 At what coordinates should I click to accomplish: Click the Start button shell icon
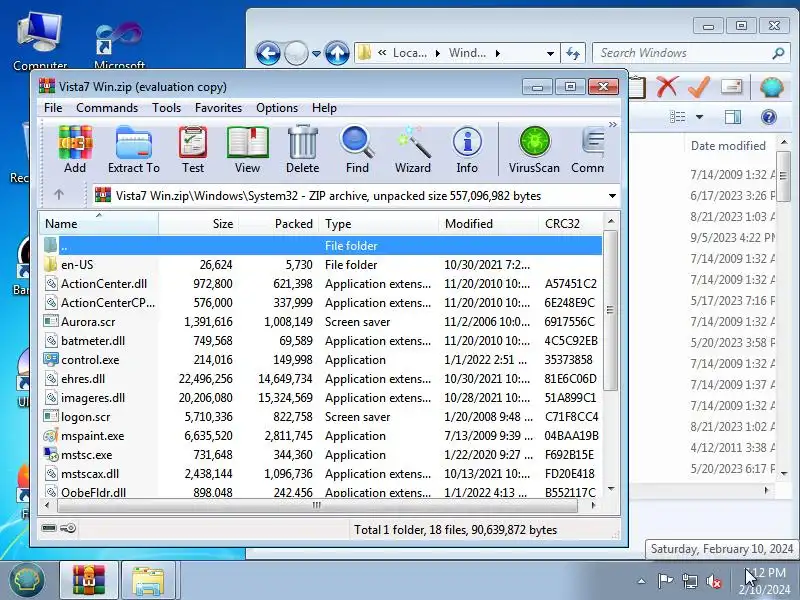pyautogui.click(x=27, y=580)
